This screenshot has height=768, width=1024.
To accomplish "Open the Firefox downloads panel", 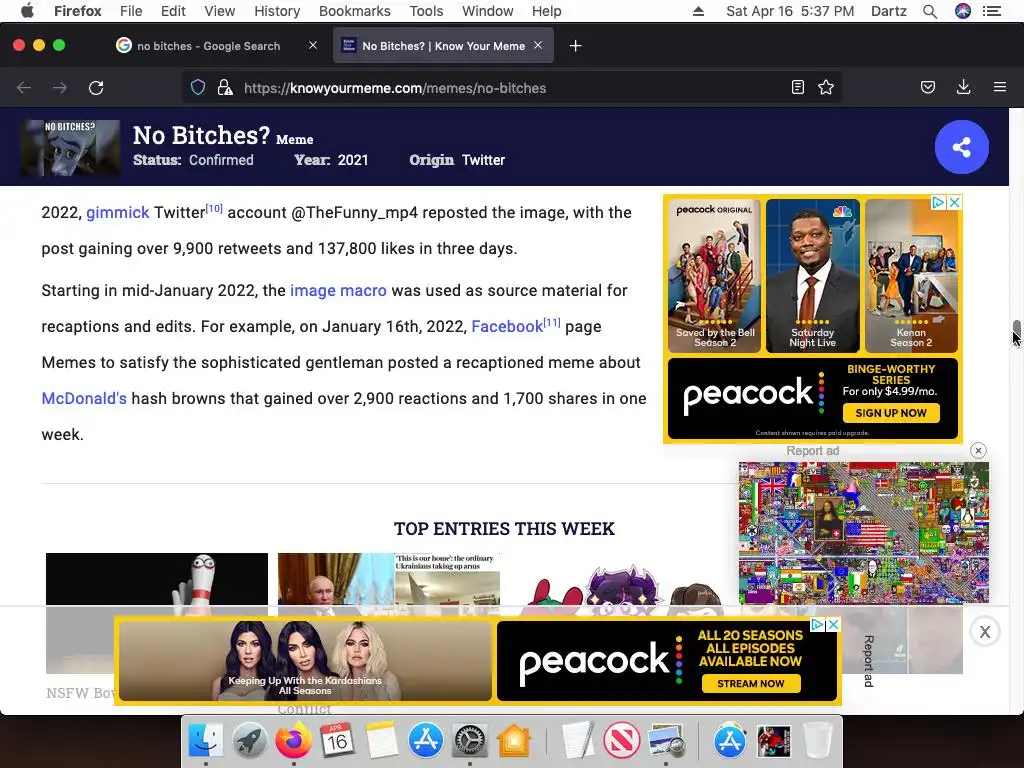I will [963, 88].
